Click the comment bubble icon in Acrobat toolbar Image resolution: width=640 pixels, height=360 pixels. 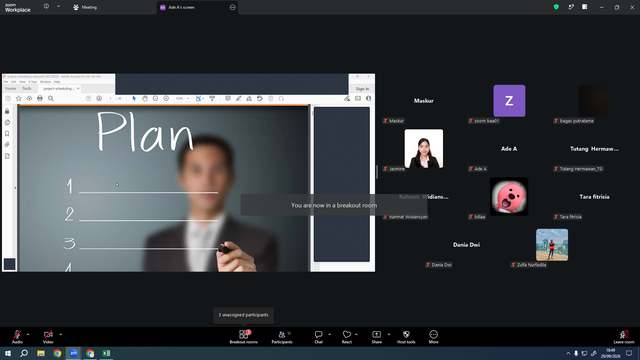(228, 98)
